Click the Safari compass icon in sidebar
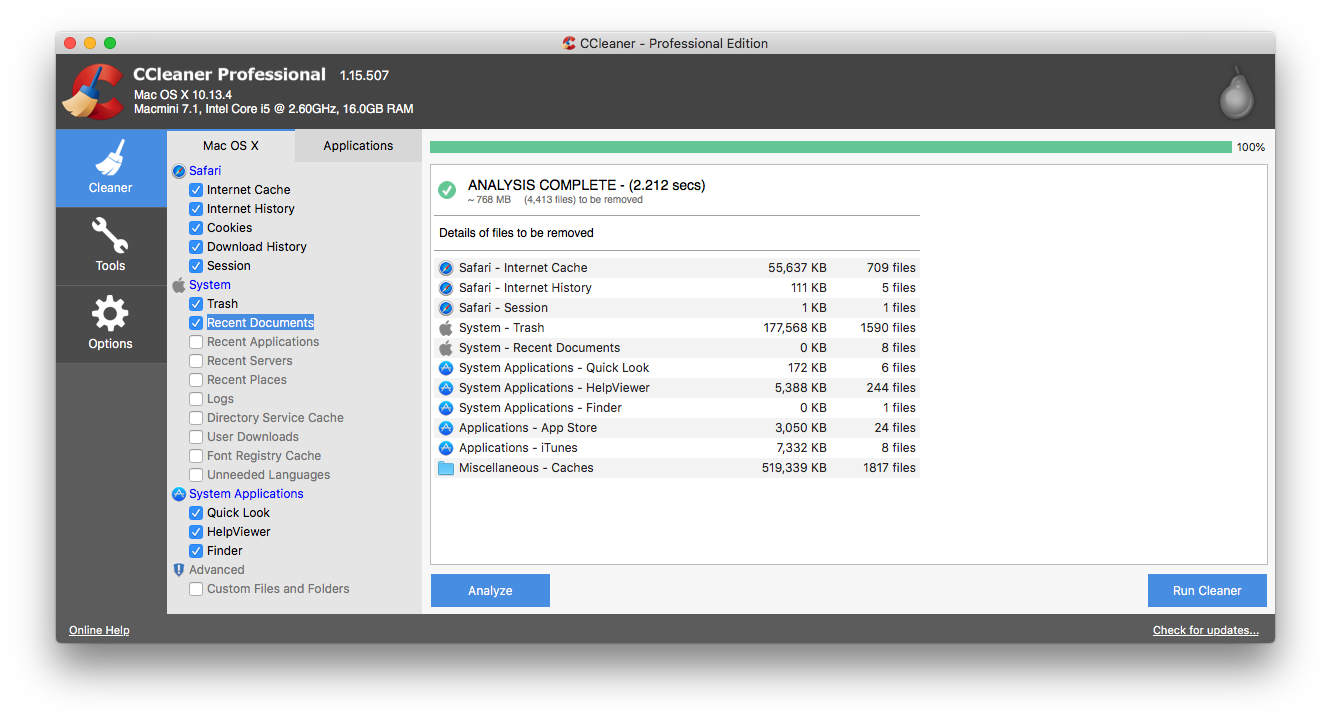This screenshot has height=723, width=1331. pos(179,171)
